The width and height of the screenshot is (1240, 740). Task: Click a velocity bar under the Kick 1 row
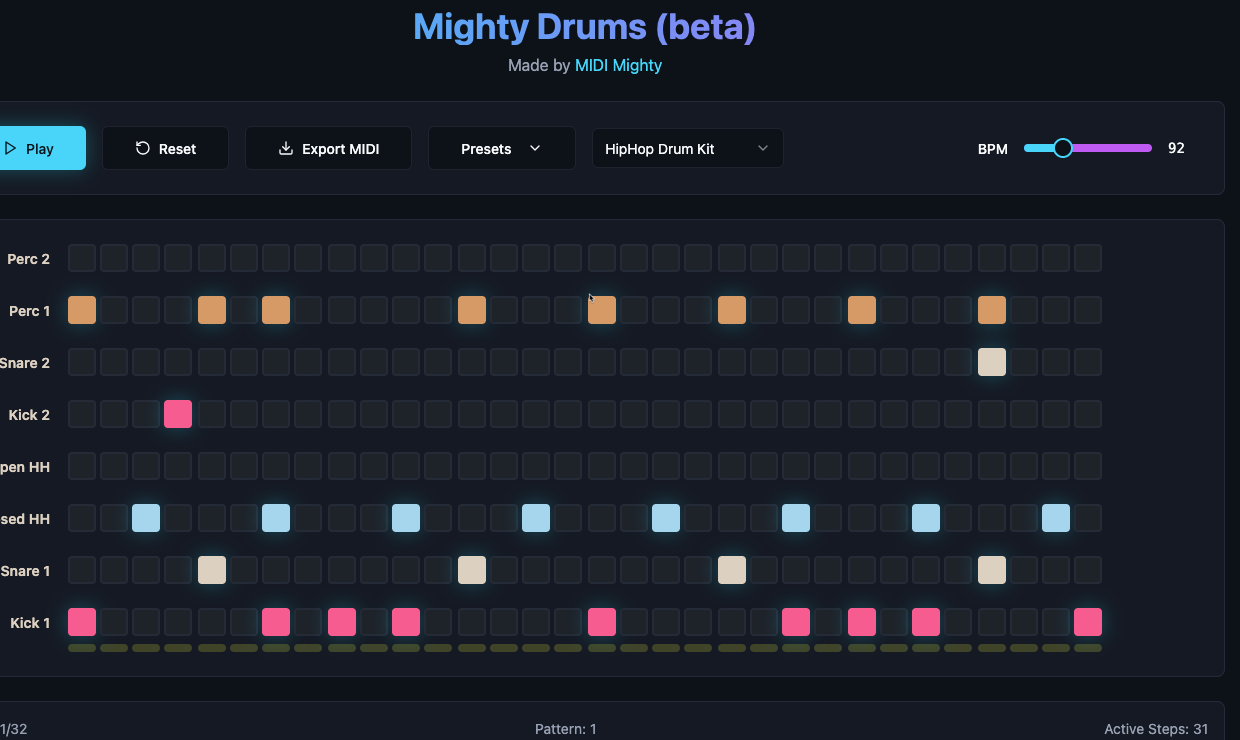click(81, 648)
